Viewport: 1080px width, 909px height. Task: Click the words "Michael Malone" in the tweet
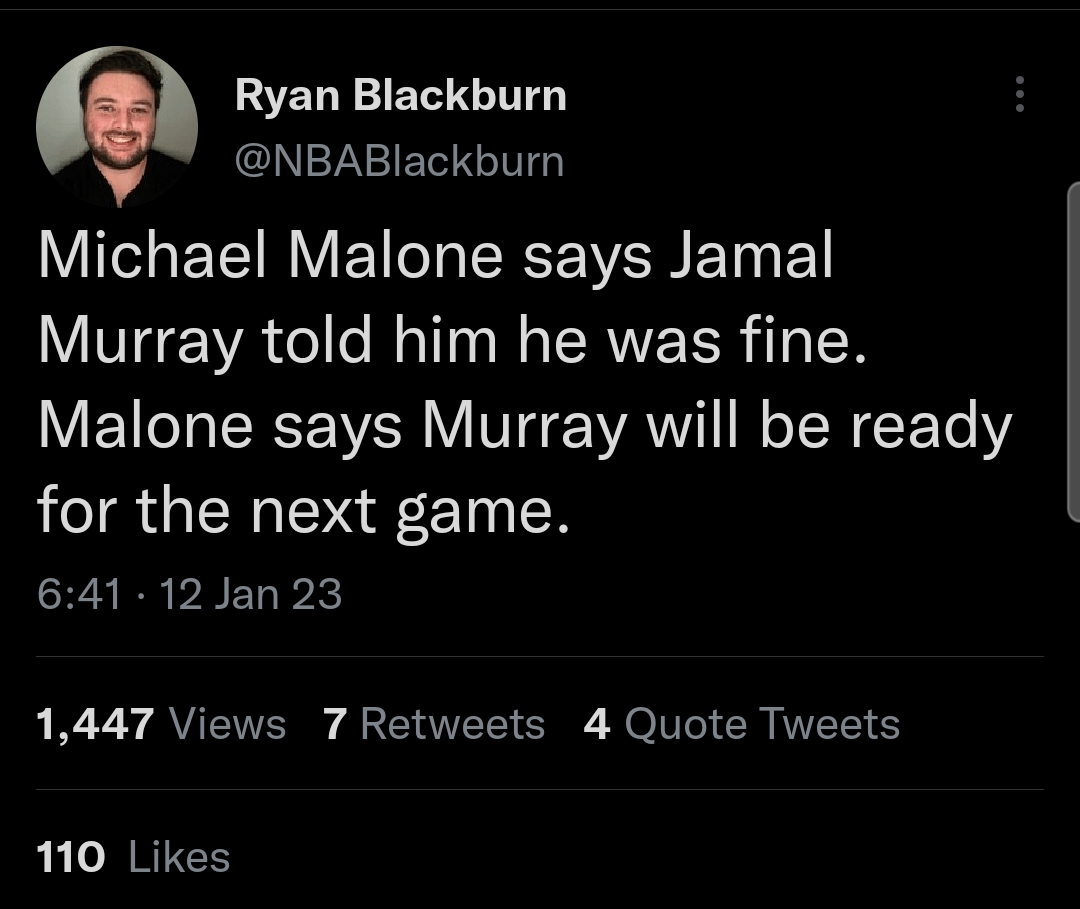click(x=272, y=257)
